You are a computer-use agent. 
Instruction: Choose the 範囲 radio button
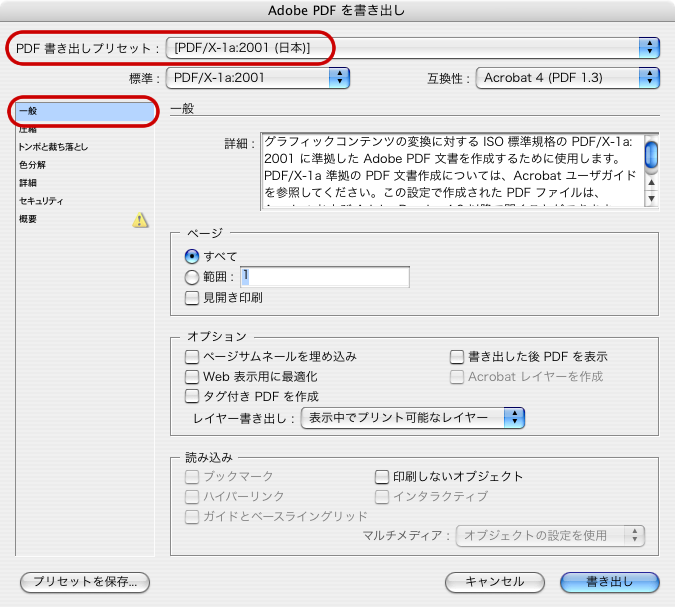click(192, 277)
